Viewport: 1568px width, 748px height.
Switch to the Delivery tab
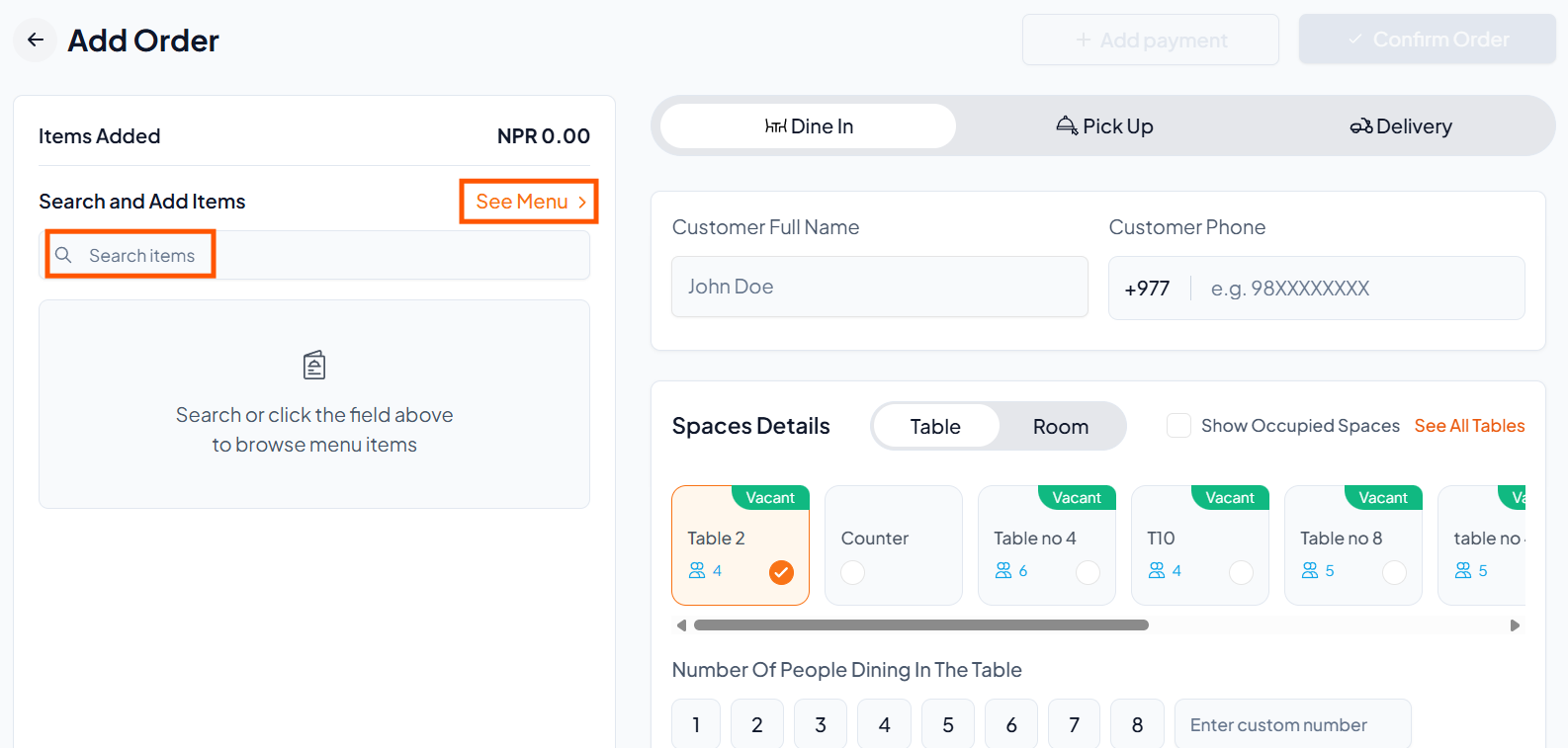pos(1401,126)
